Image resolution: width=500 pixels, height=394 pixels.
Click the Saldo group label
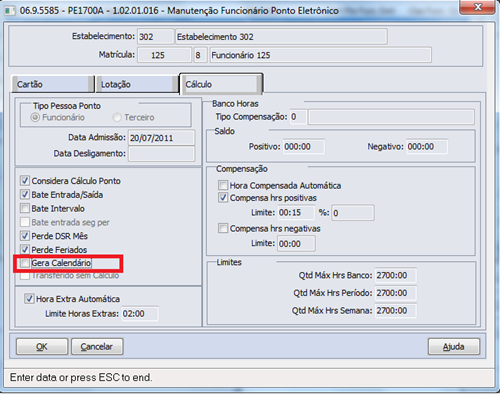pyautogui.click(x=225, y=131)
